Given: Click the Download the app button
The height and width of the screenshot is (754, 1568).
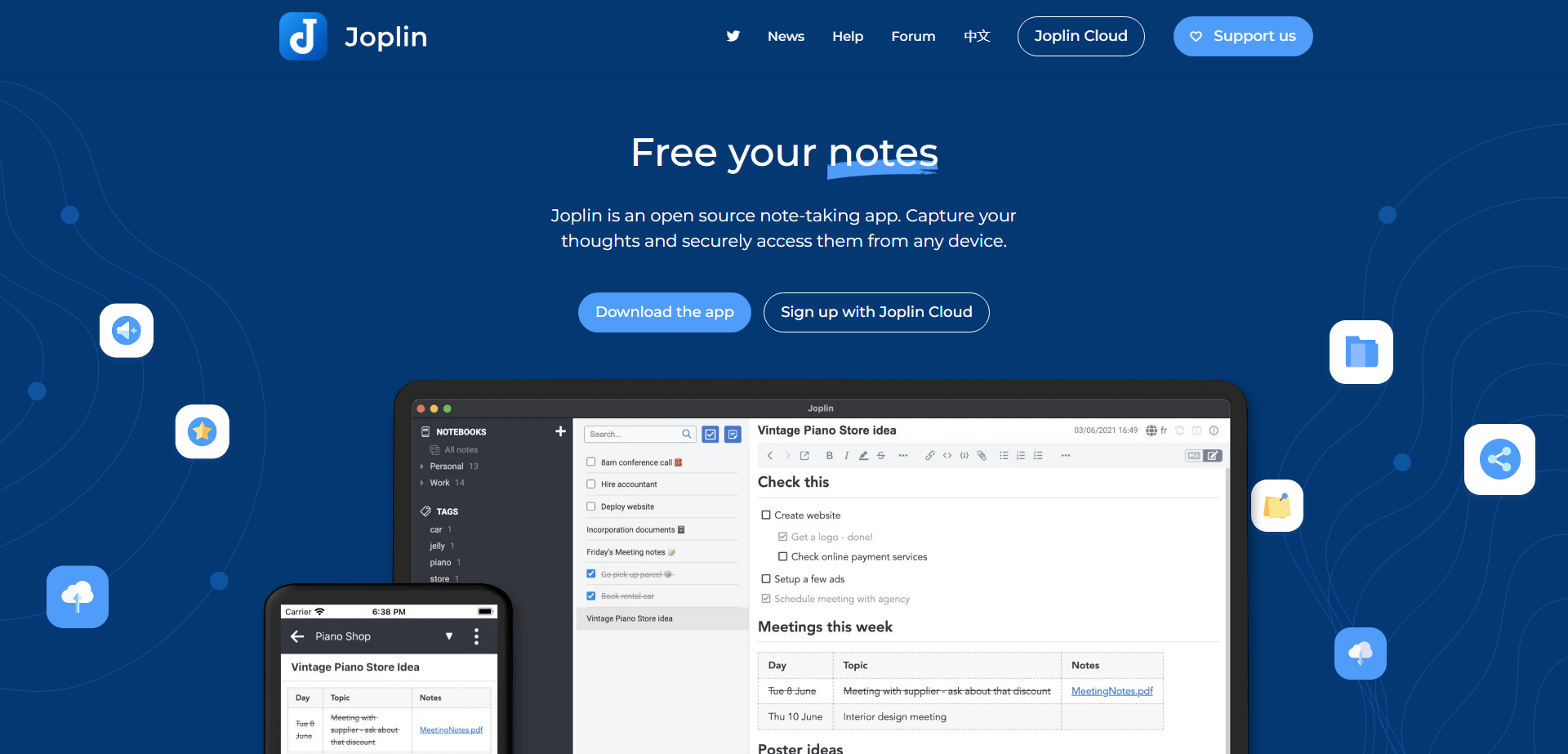Looking at the screenshot, I should (664, 312).
